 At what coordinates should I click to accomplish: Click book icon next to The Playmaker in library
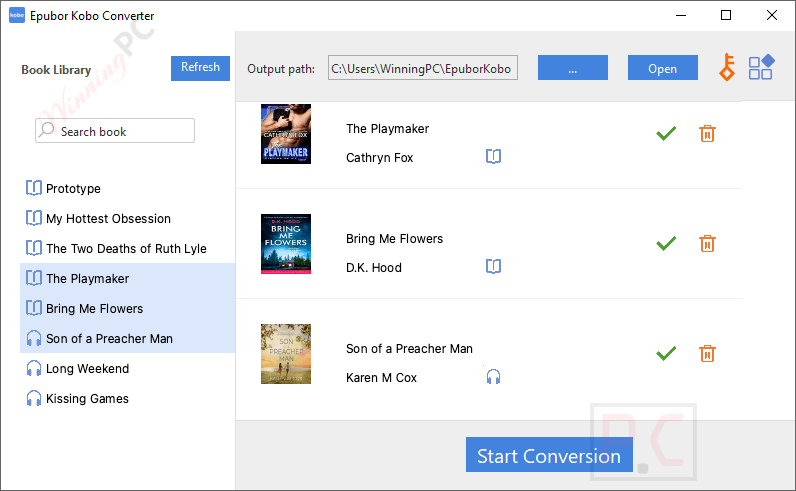[34, 278]
